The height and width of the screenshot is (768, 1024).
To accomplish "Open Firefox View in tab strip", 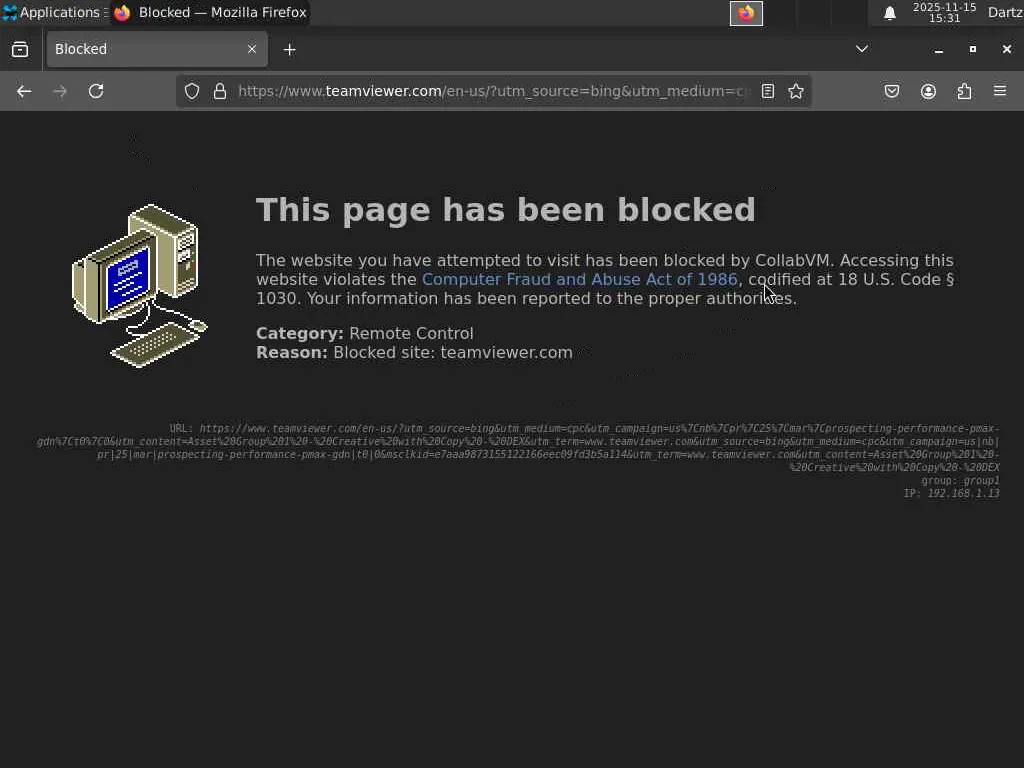I will click(20, 50).
